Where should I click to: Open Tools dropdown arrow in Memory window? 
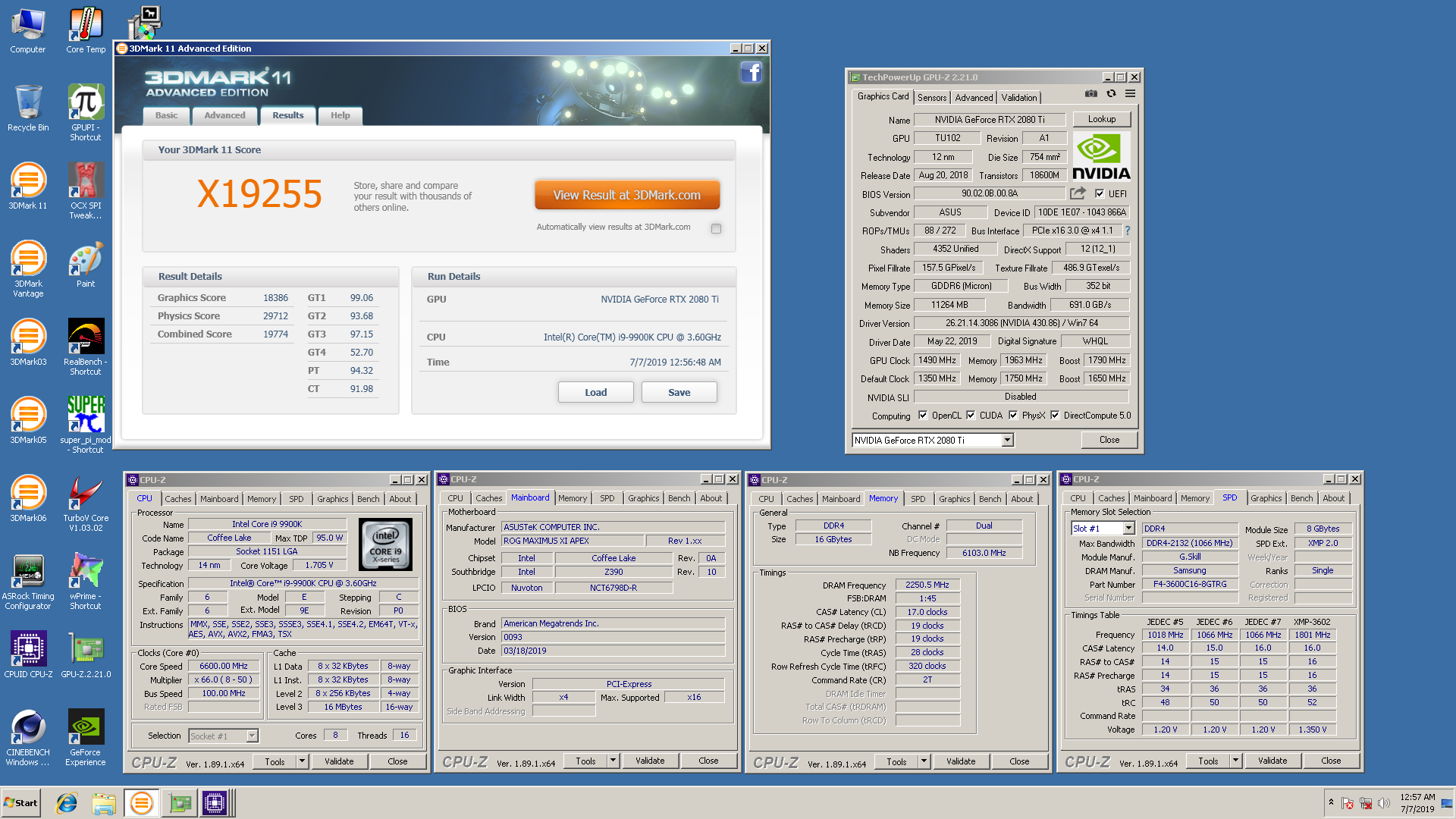point(924,761)
